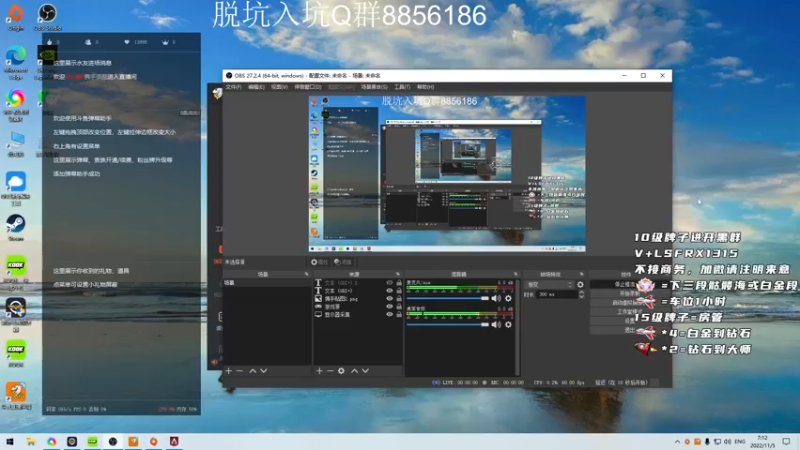The image size is (800, 450).
Task: Add a new scene with the plus button
Action: [229, 371]
